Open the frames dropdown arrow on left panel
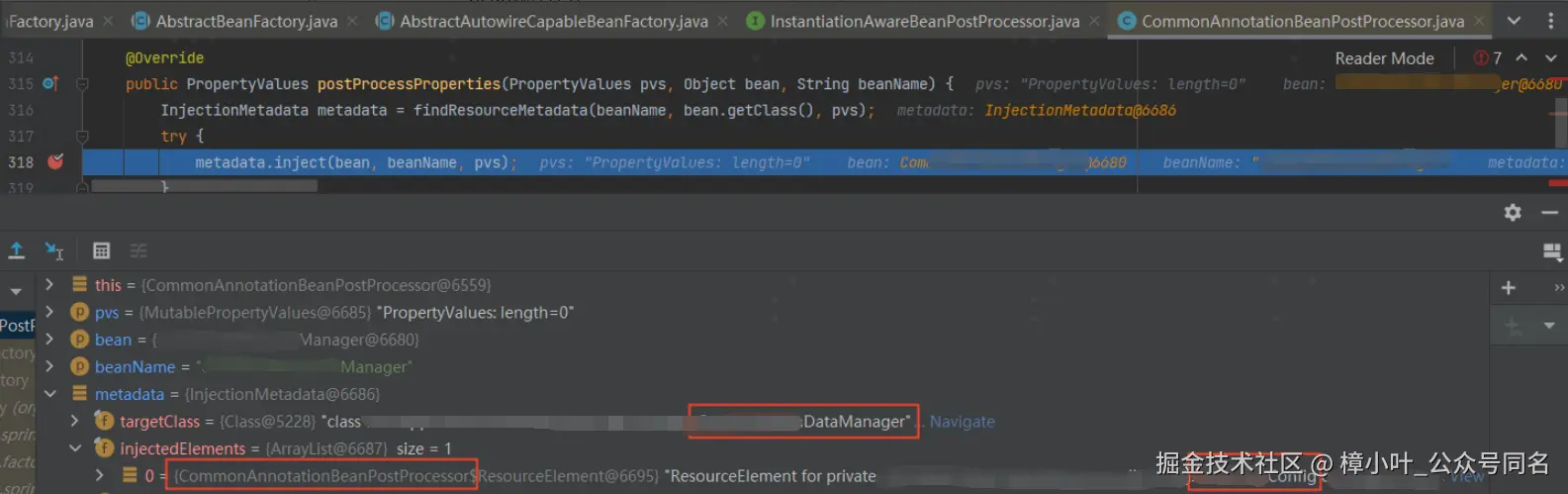This screenshot has width=1568, height=494. click(16, 292)
